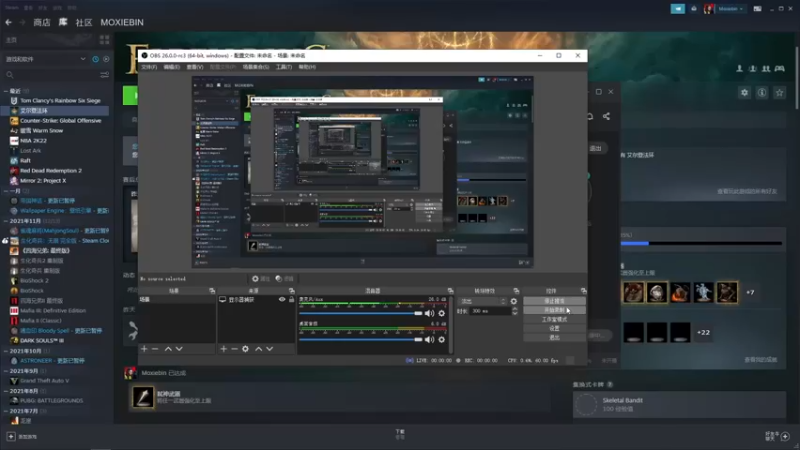Open the OBS File menu

point(149,67)
